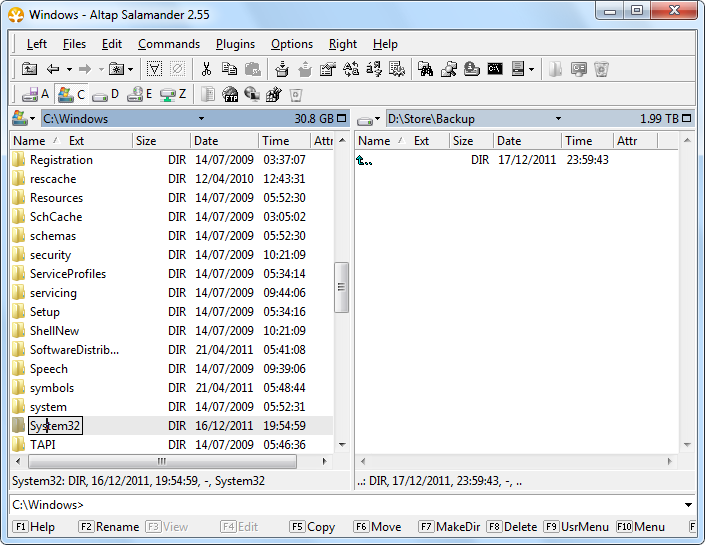Viewport: 705px width, 545px height.
Task: Switch to CD drive E
Action: [139, 94]
